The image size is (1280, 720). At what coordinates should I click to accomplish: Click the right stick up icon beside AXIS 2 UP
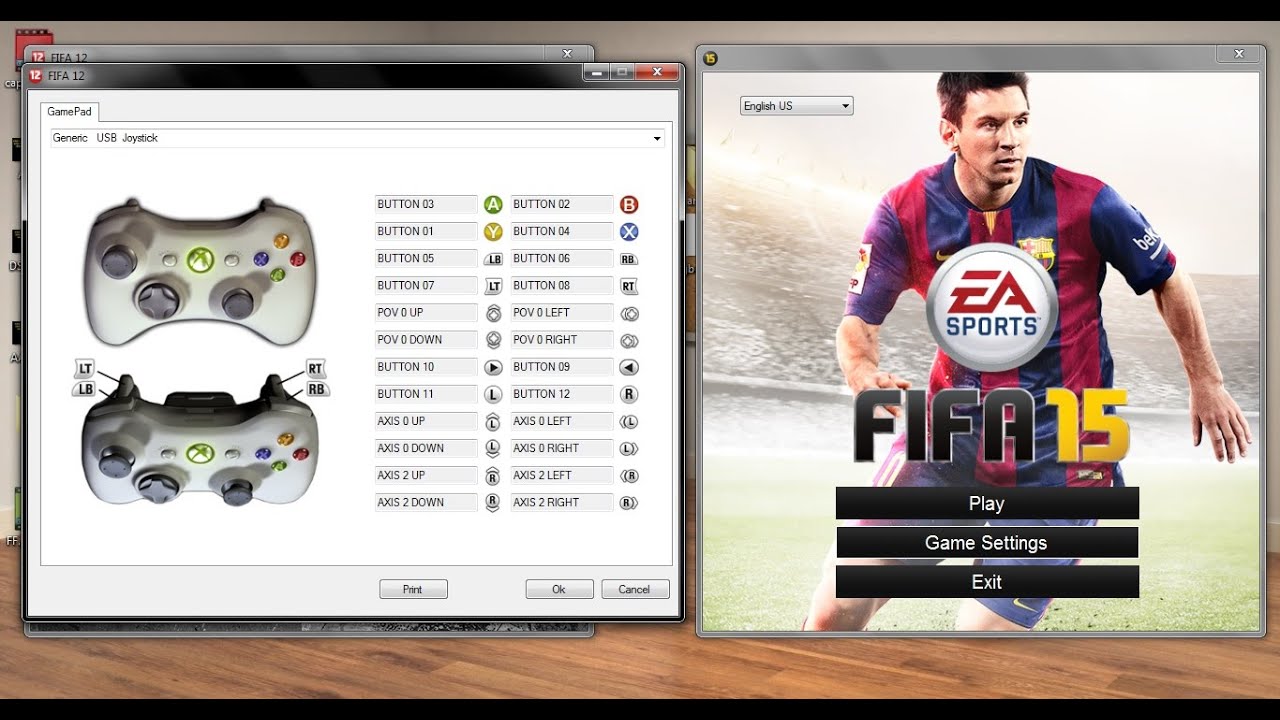[x=493, y=475]
